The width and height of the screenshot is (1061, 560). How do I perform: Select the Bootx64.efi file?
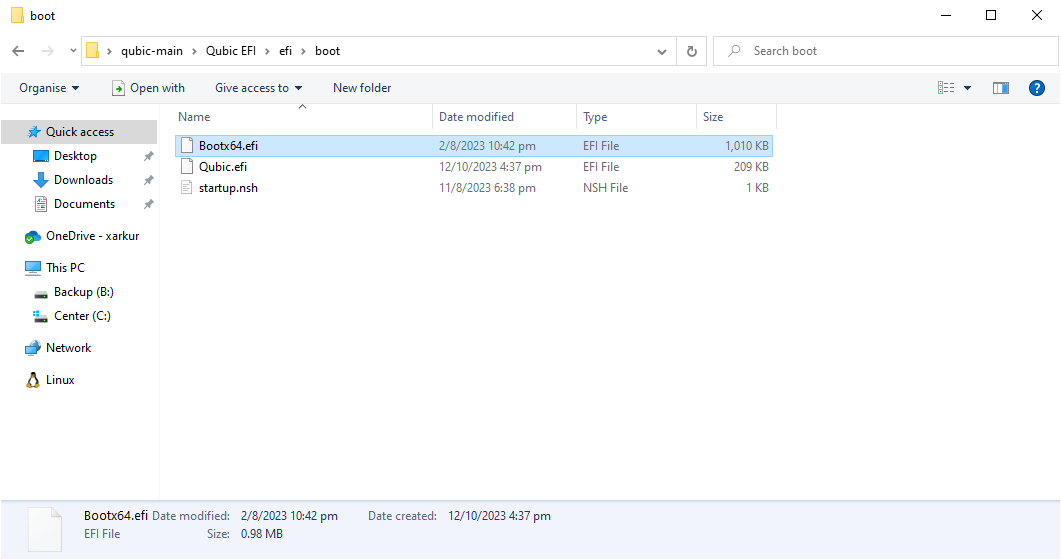click(474, 145)
